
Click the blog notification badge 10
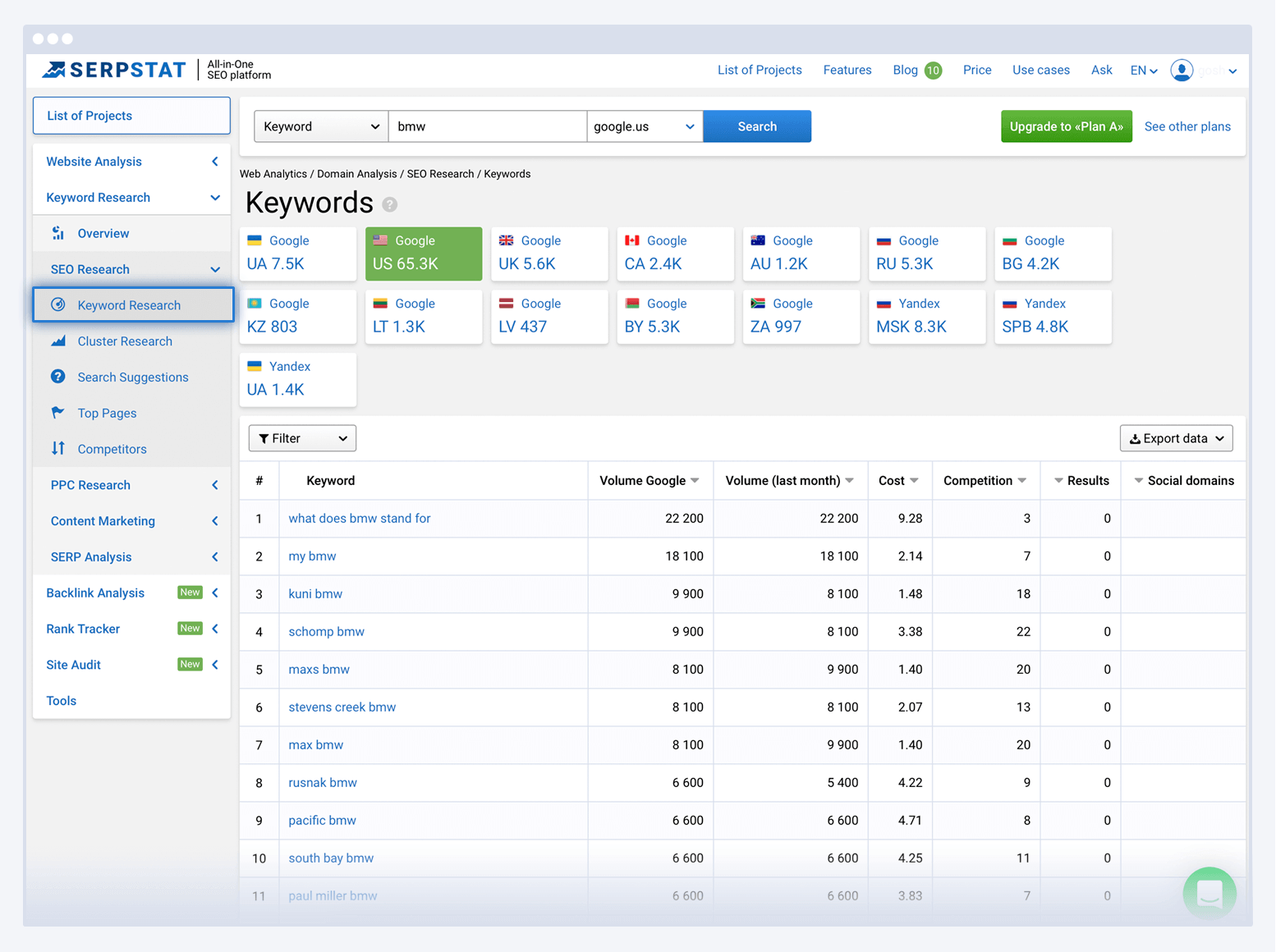(x=933, y=71)
